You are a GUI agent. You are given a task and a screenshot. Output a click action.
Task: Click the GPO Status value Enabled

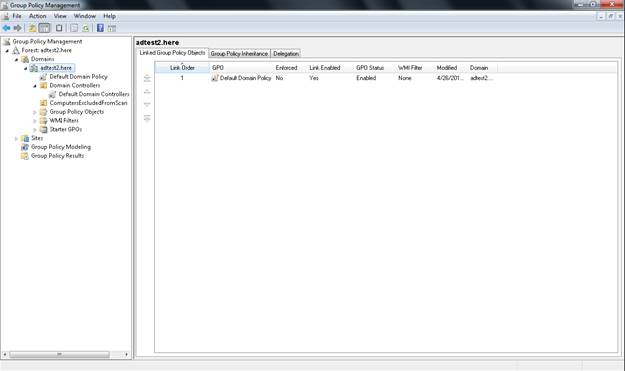pyautogui.click(x=366, y=78)
